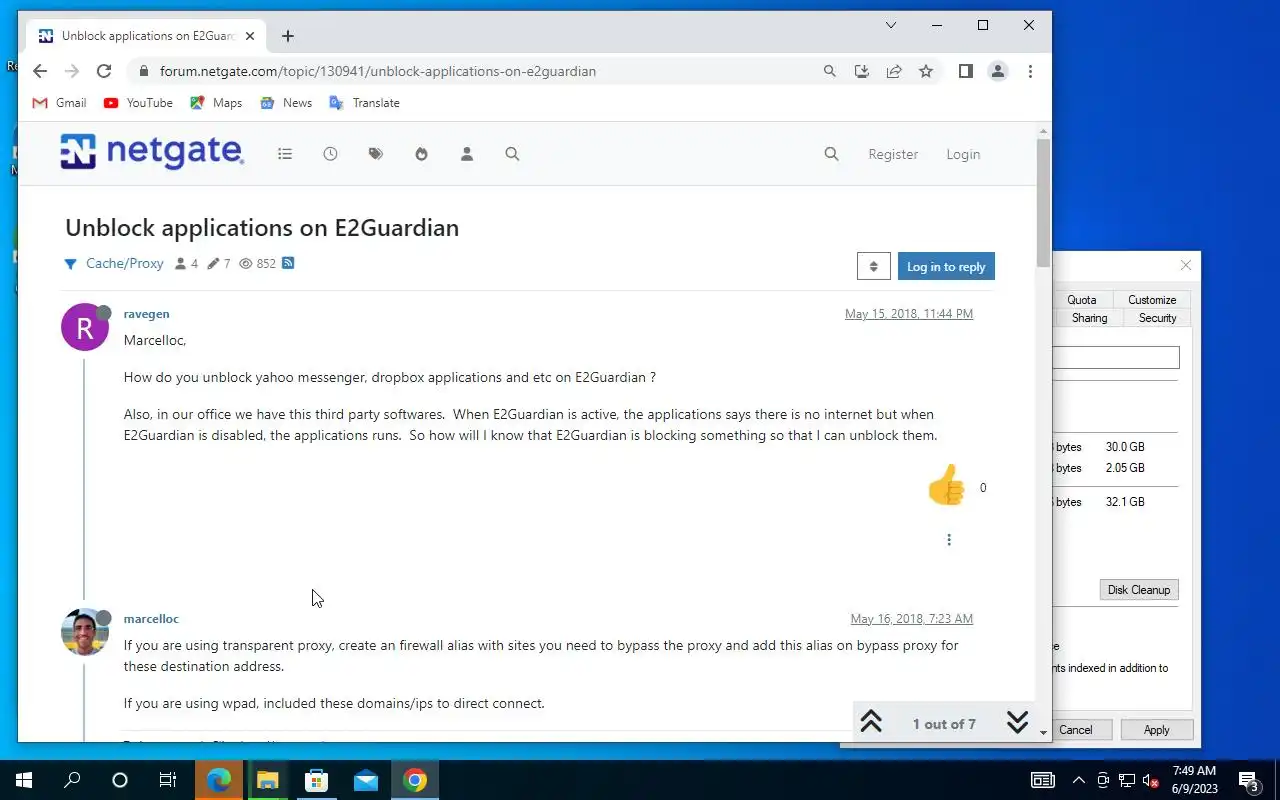Image resolution: width=1280 pixels, height=800 pixels.
Task: Open the Netgate logo home link
Action: [x=152, y=152]
